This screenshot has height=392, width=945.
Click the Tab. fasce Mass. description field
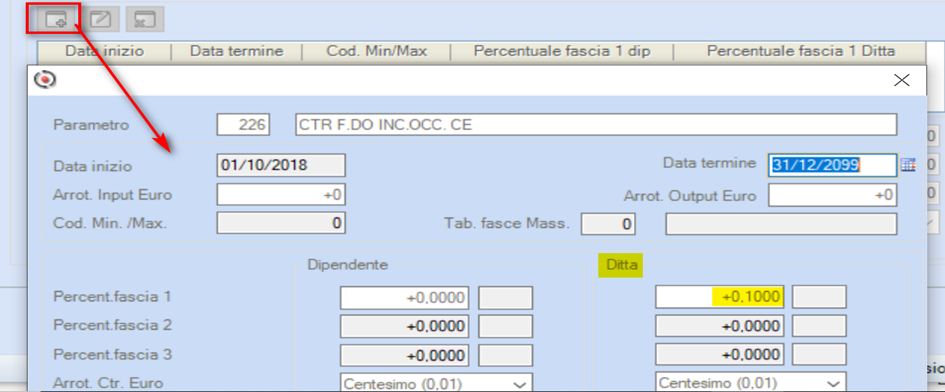pos(781,224)
